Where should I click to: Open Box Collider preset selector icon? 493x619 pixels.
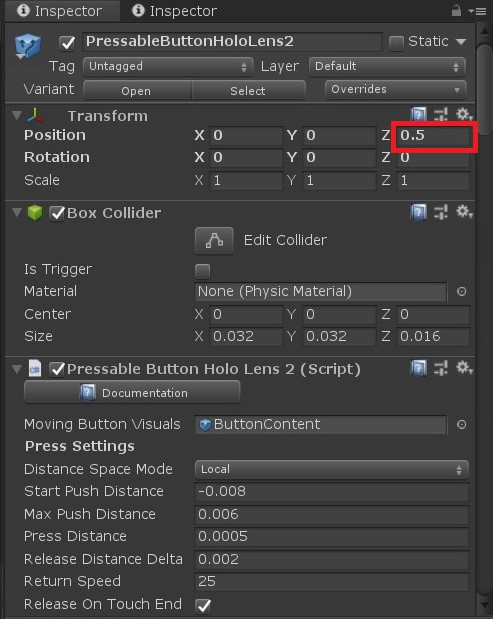441,212
